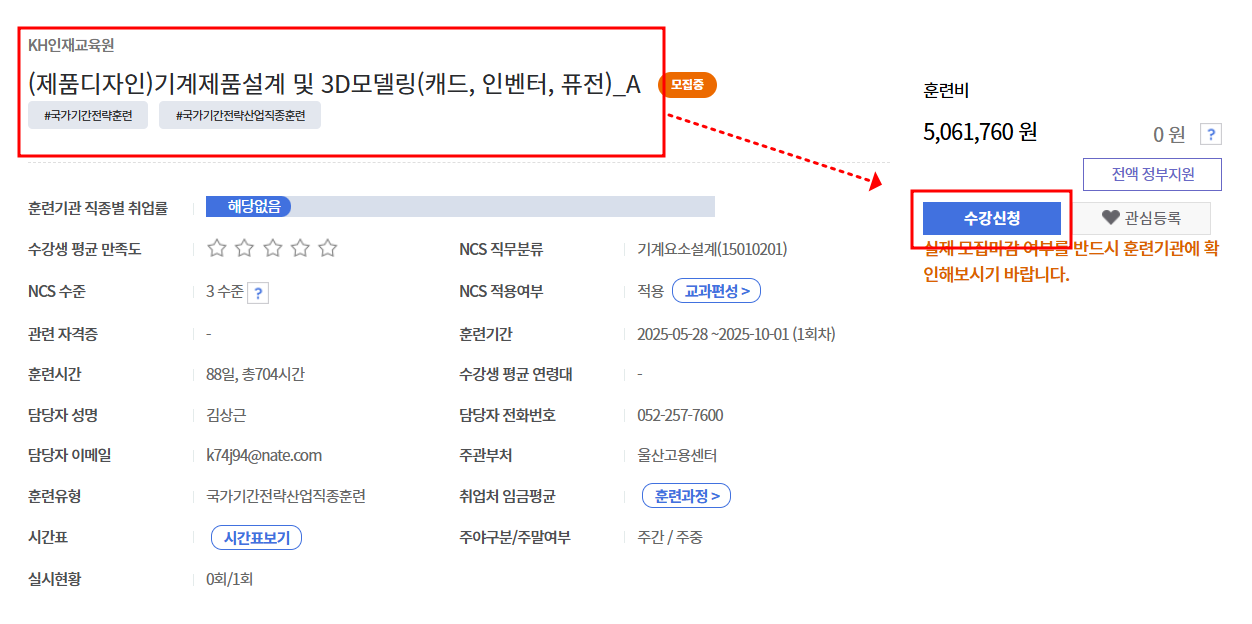Viewport: 1252px width, 624px height.
Task: Open help icon beside NCS 수준 3수준
Action: [258, 292]
